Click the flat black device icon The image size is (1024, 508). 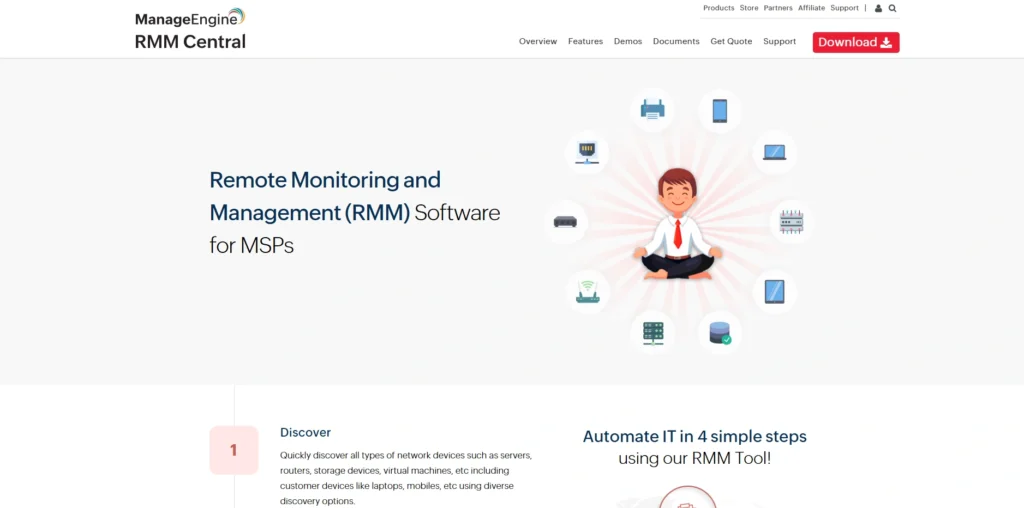coord(566,222)
